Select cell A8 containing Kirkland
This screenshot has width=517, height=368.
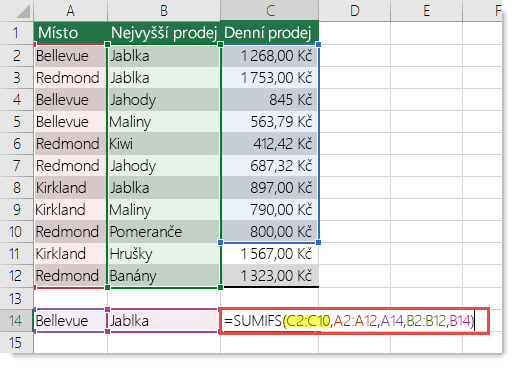pos(70,188)
